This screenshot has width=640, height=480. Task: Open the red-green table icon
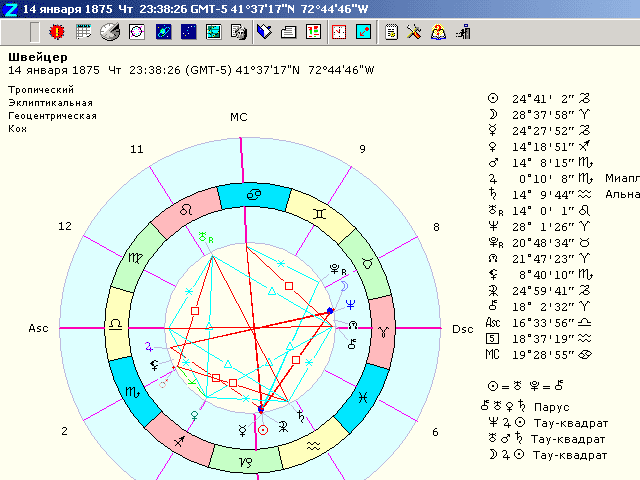click(x=313, y=32)
